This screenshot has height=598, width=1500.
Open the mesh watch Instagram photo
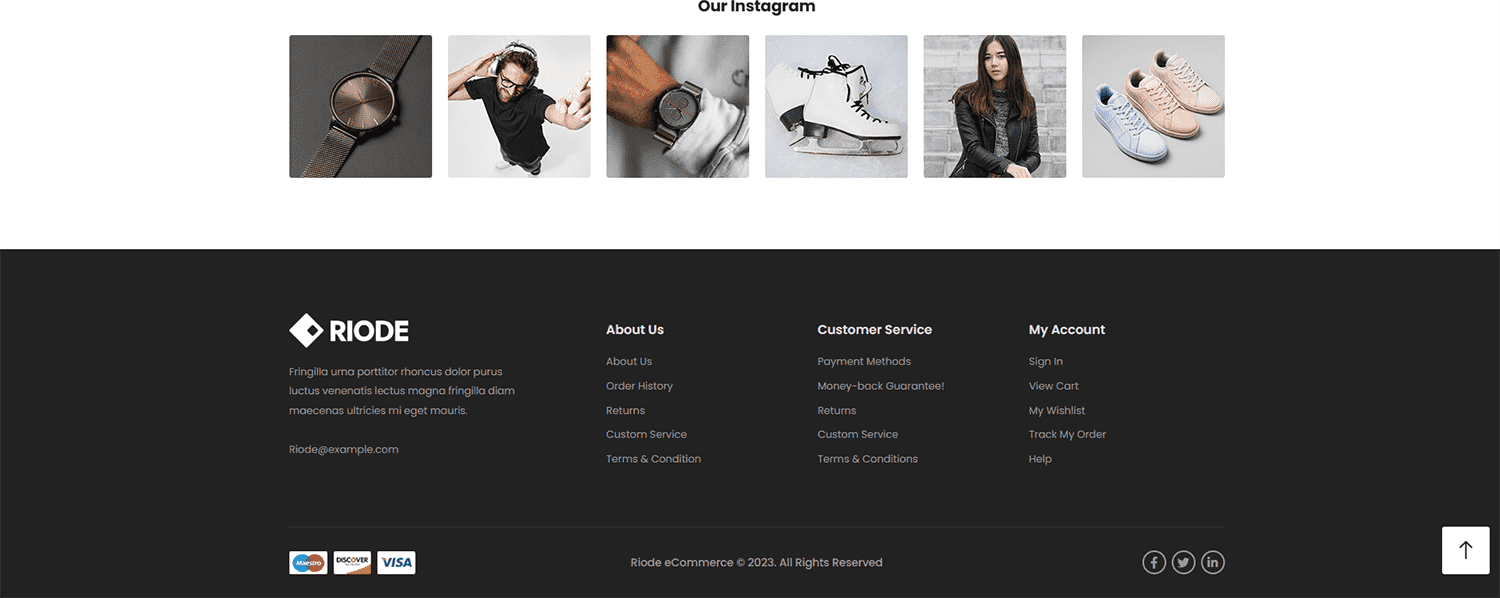[360, 106]
